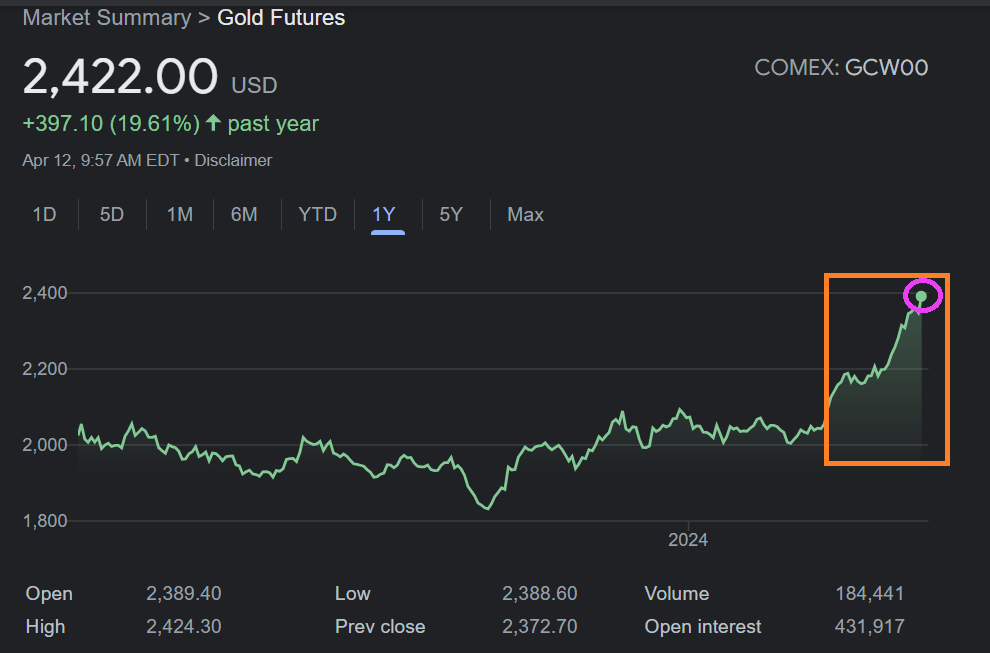View the 5Y price history tab
Screen dimensions: 990x653
(x=451, y=214)
